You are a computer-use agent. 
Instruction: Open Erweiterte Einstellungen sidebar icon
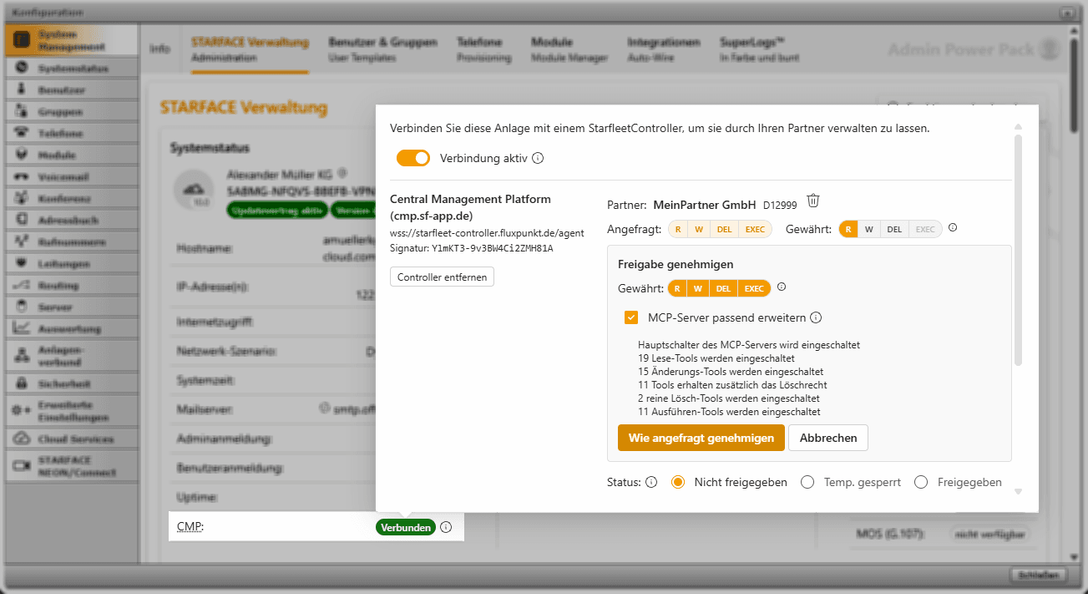tap(22, 410)
